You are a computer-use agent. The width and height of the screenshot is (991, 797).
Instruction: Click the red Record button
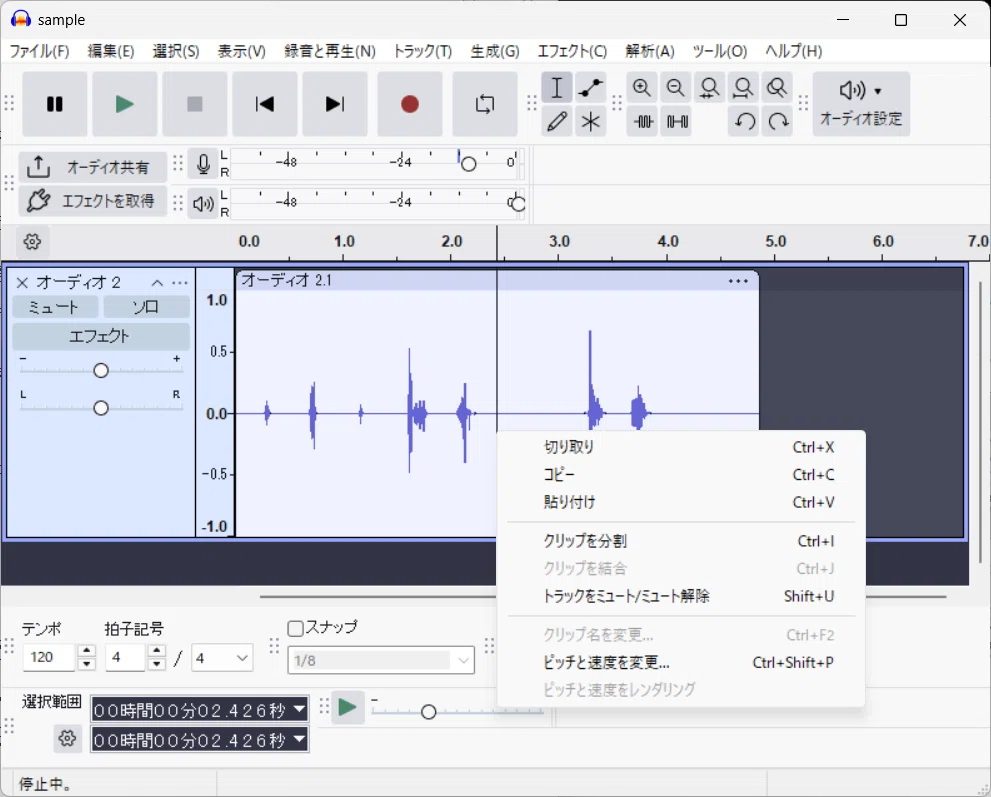coord(410,104)
